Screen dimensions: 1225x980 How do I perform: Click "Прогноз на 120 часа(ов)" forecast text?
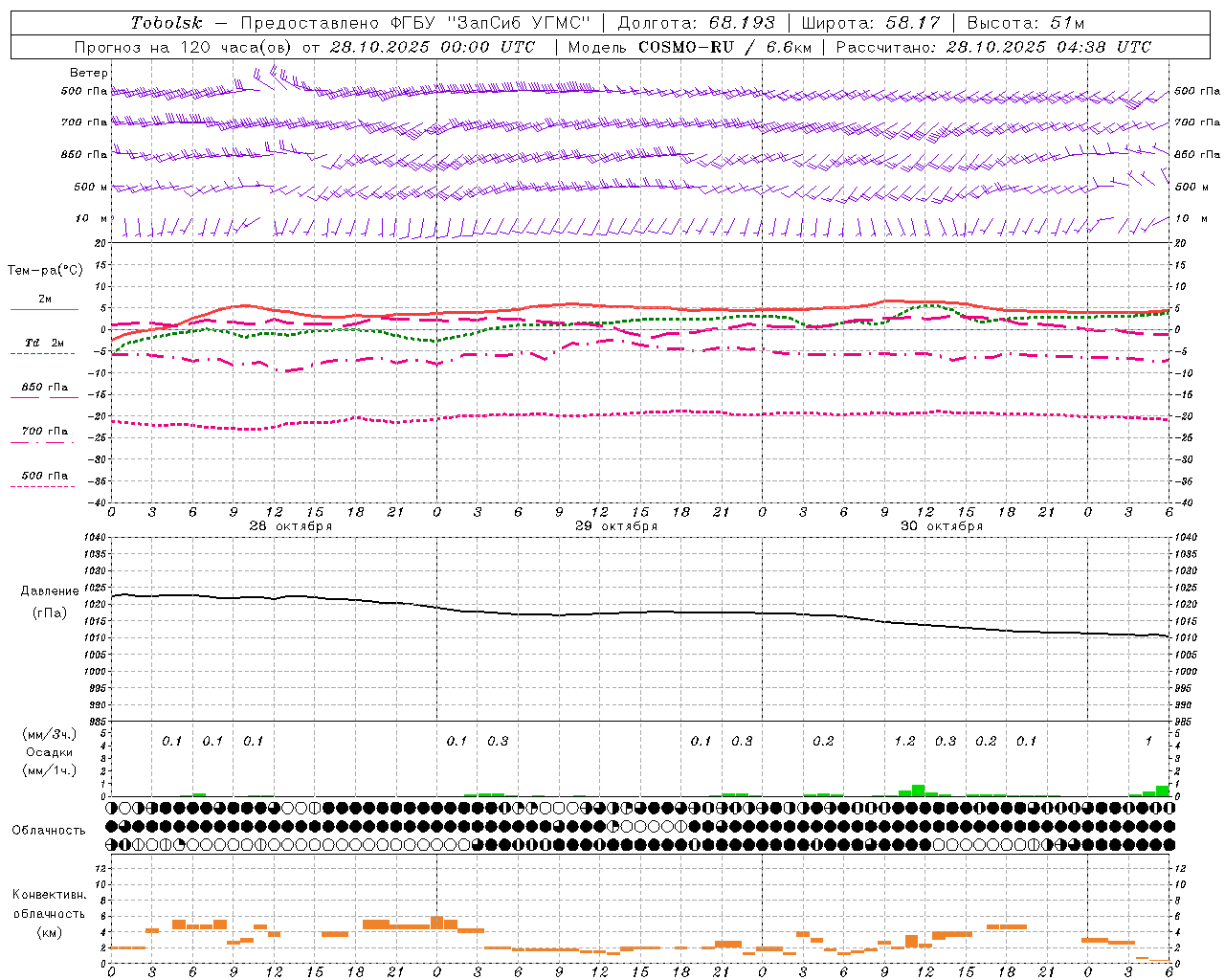click(x=185, y=47)
